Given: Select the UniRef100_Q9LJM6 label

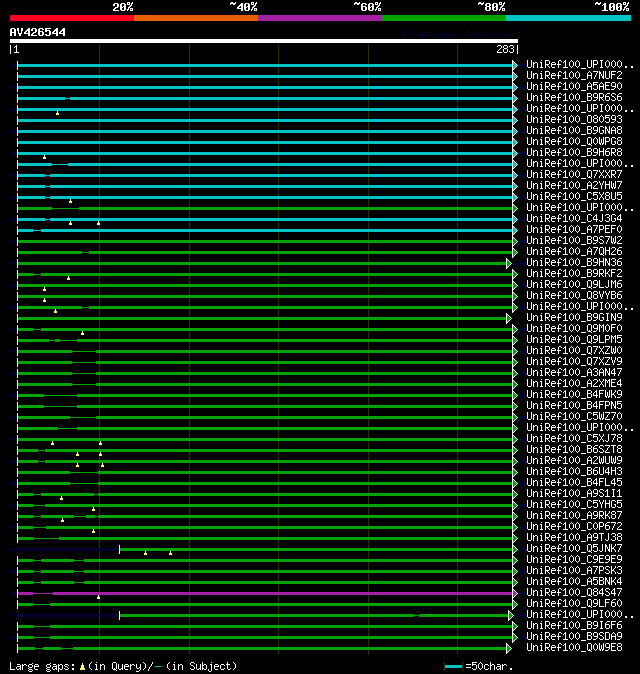Looking at the screenshot, I should tap(574, 285).
